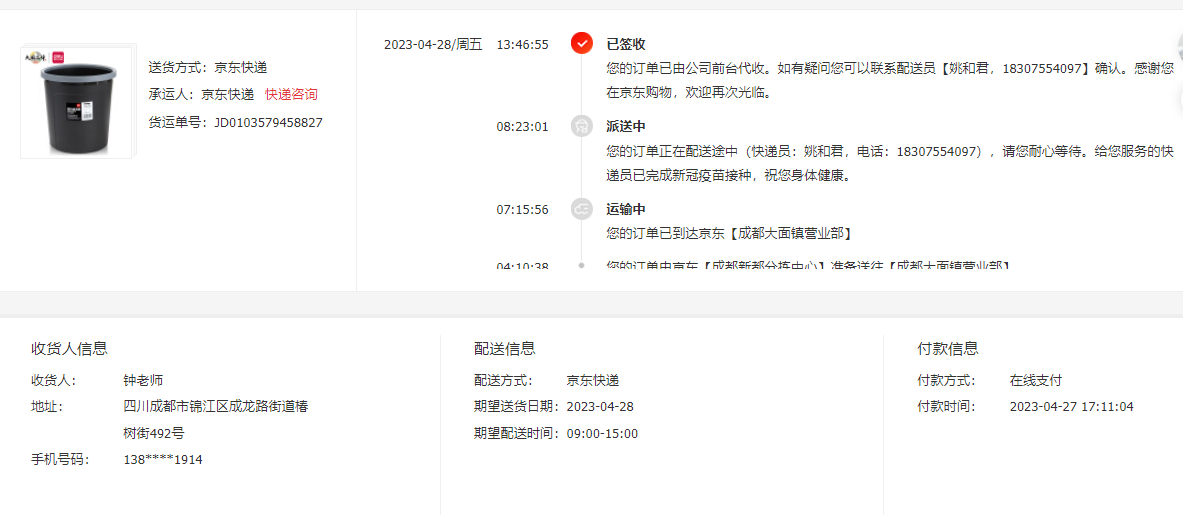Viewport: 1183px width, 515px height.
Task: Click the payment method 在线支付
Action: click(x=1036, y=380)
